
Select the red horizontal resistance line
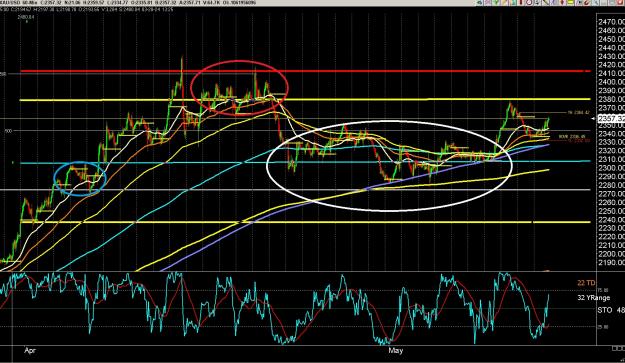(305, 71)
